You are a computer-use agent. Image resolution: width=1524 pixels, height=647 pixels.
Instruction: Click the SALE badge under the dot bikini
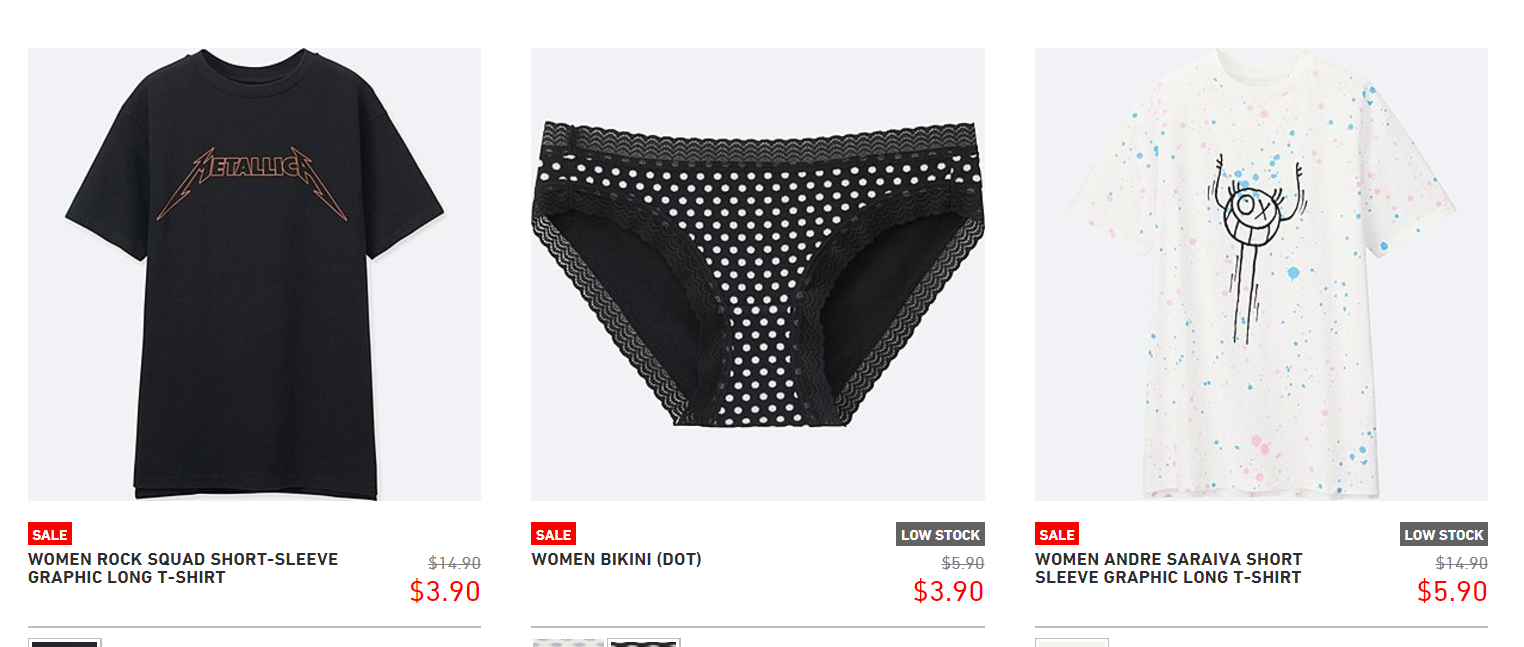(553, 534)
